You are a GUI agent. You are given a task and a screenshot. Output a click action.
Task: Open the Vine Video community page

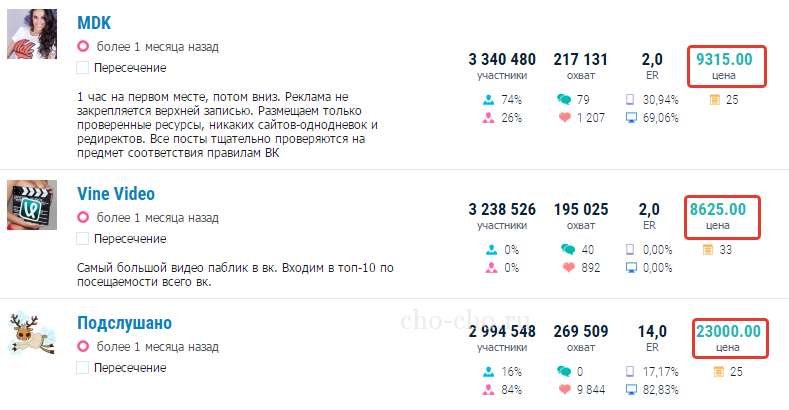(x=115, y=193)
